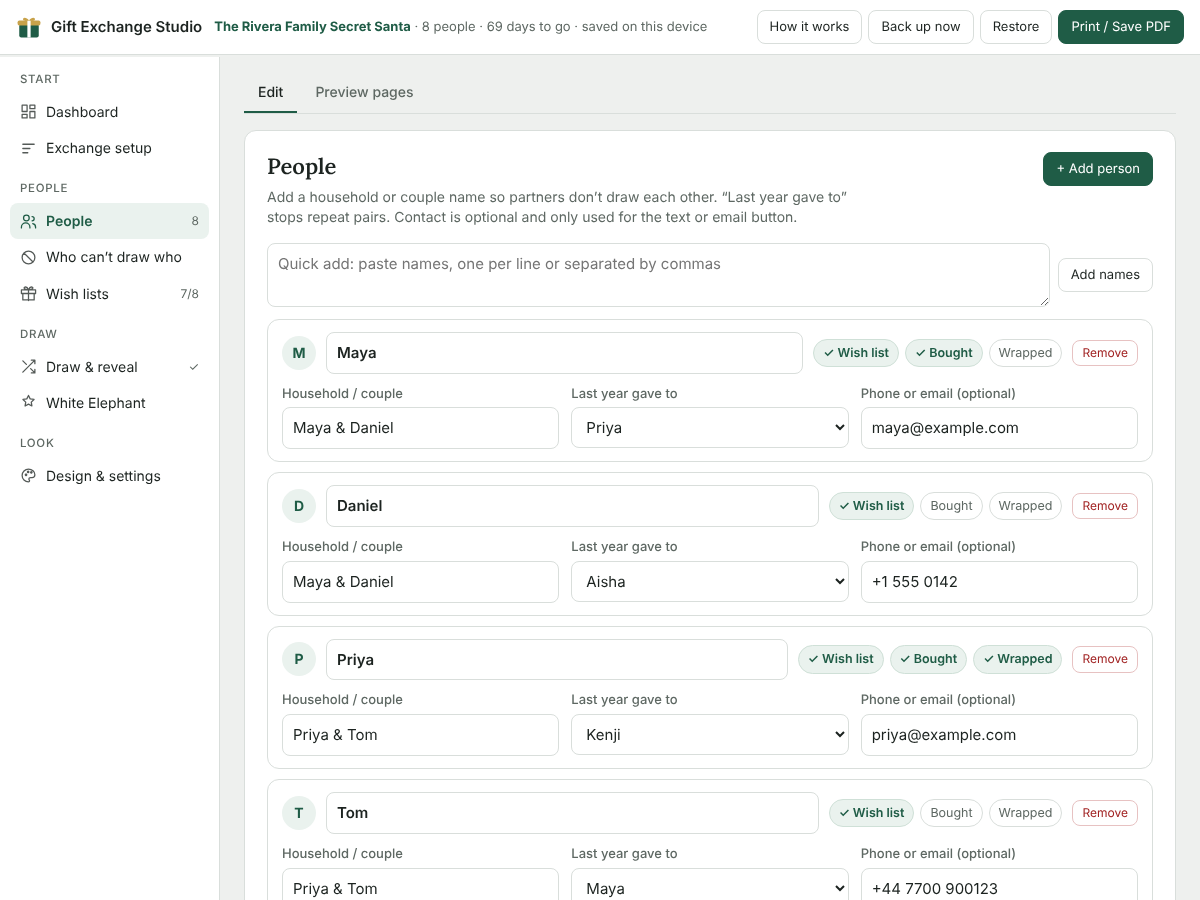Click the Wish lists gift icon
Screen dimensions: 1200x900
coord(28,294)
